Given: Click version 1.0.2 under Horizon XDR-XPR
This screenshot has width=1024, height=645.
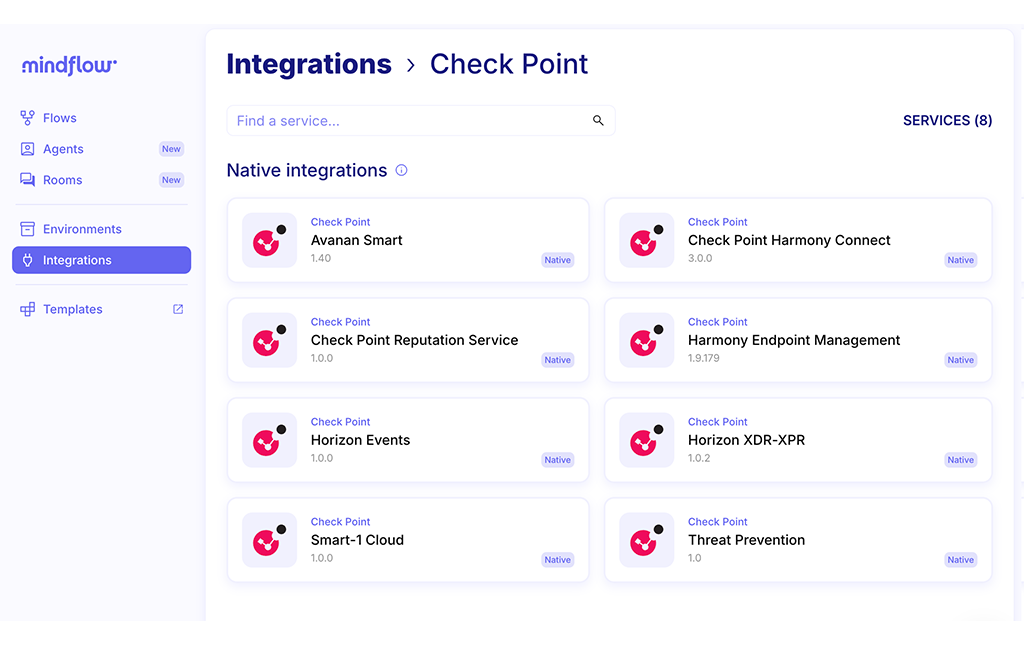Looking at the screenshot, I should pos(699,458).
